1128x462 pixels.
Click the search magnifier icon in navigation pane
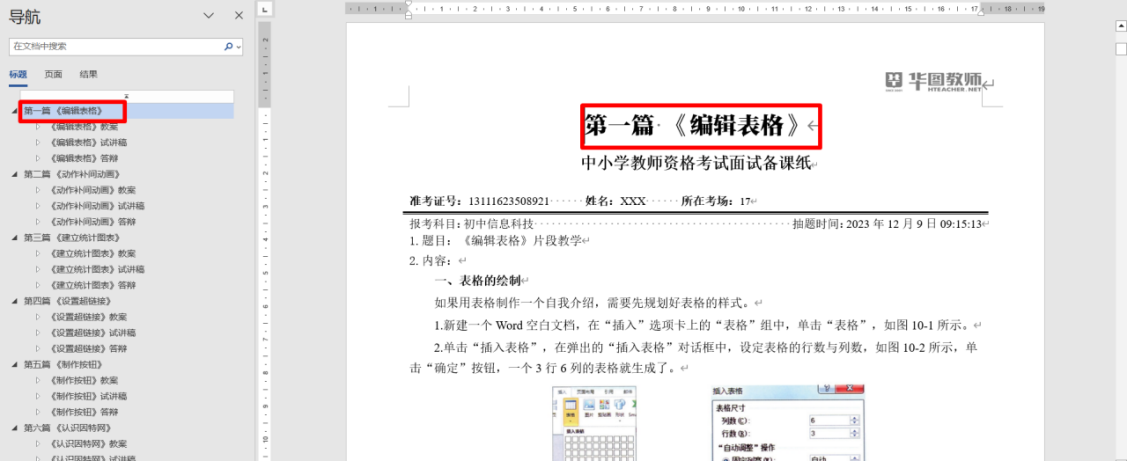[228, 47]
